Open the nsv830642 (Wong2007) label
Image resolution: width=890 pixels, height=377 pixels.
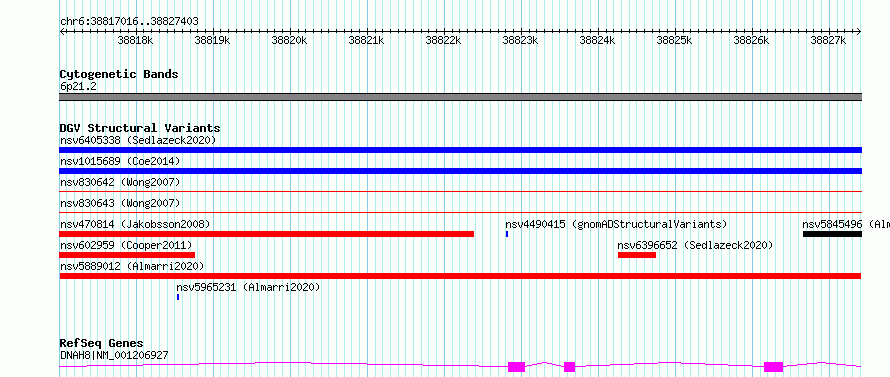120,182
